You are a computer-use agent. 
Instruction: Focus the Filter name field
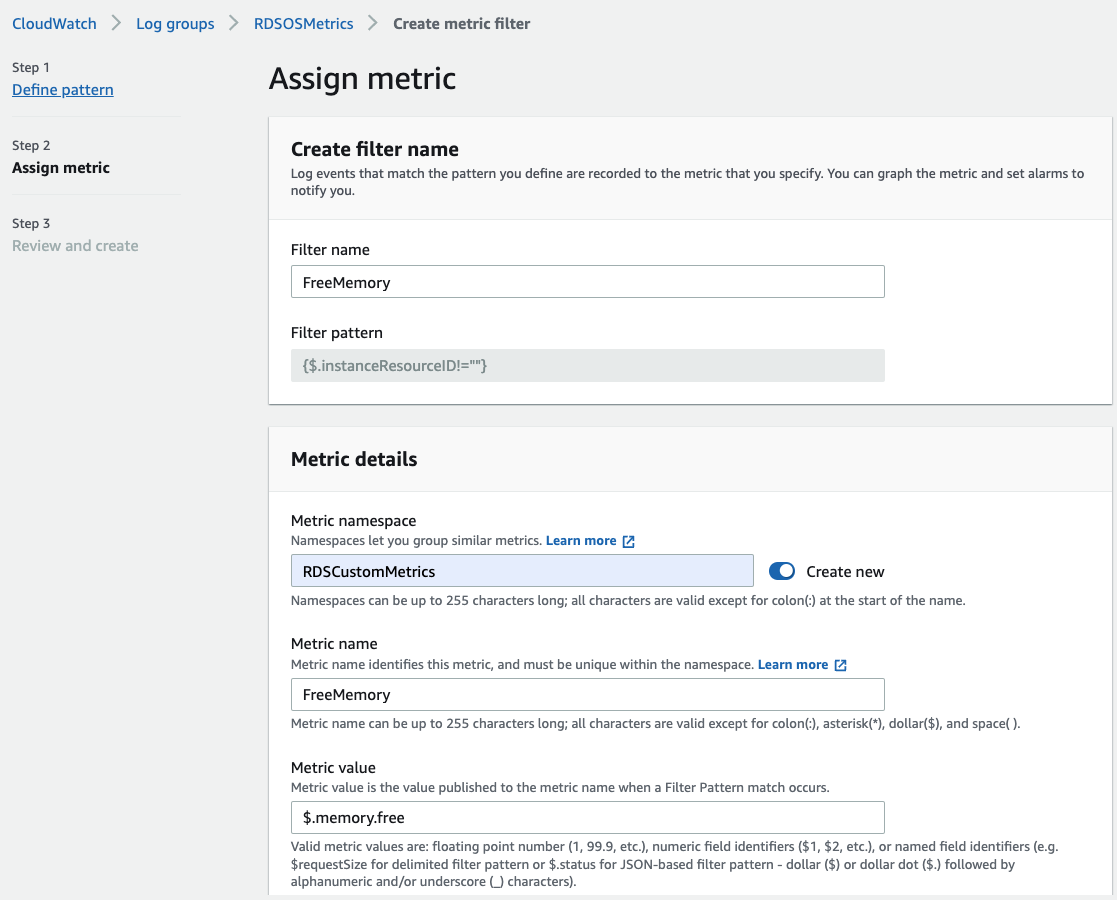pyautogui.click(x=587, y=282)
